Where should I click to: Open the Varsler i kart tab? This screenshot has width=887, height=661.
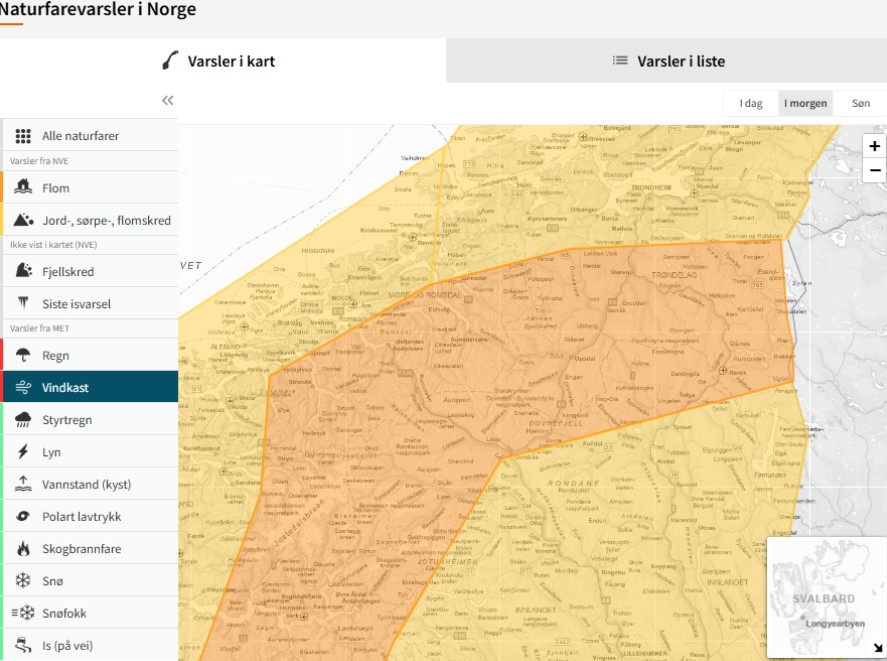point(220,61)
